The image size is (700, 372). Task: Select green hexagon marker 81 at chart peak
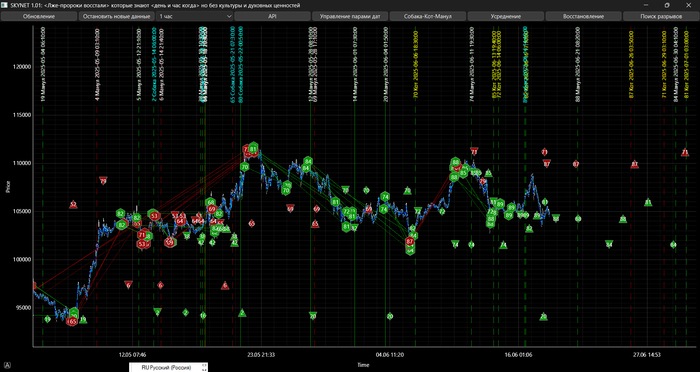click(x=254, y=148)
